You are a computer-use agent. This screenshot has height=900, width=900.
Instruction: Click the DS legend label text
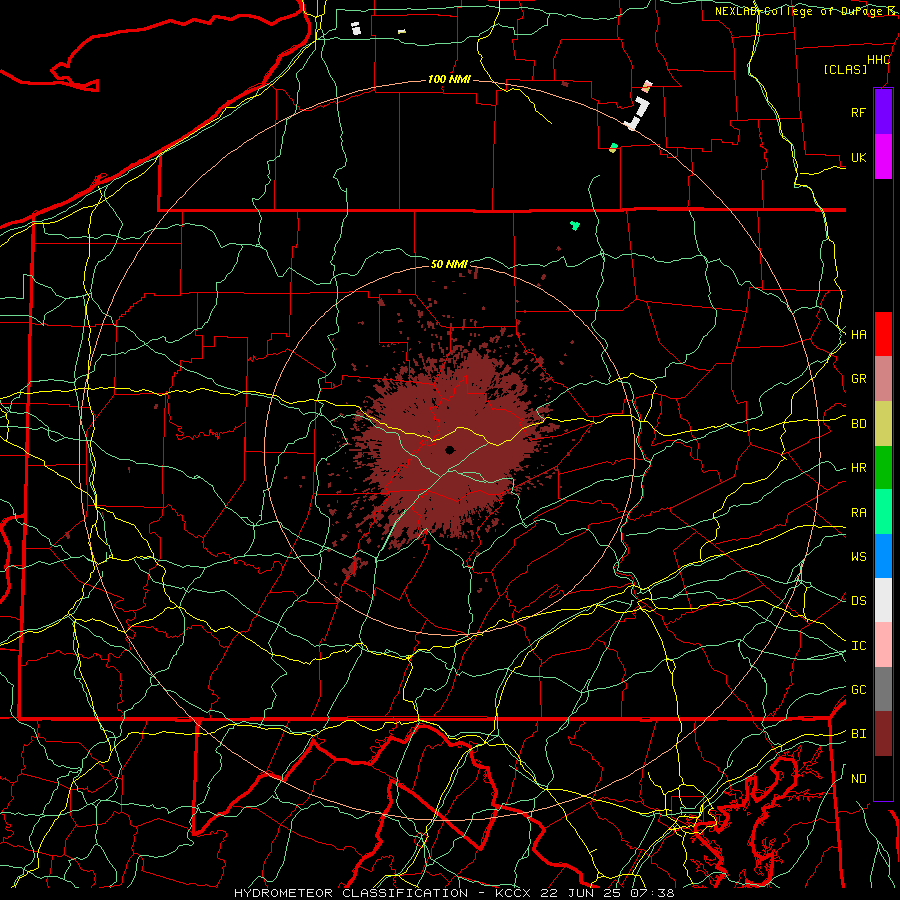pyautogui.click(x=858, y=600)
